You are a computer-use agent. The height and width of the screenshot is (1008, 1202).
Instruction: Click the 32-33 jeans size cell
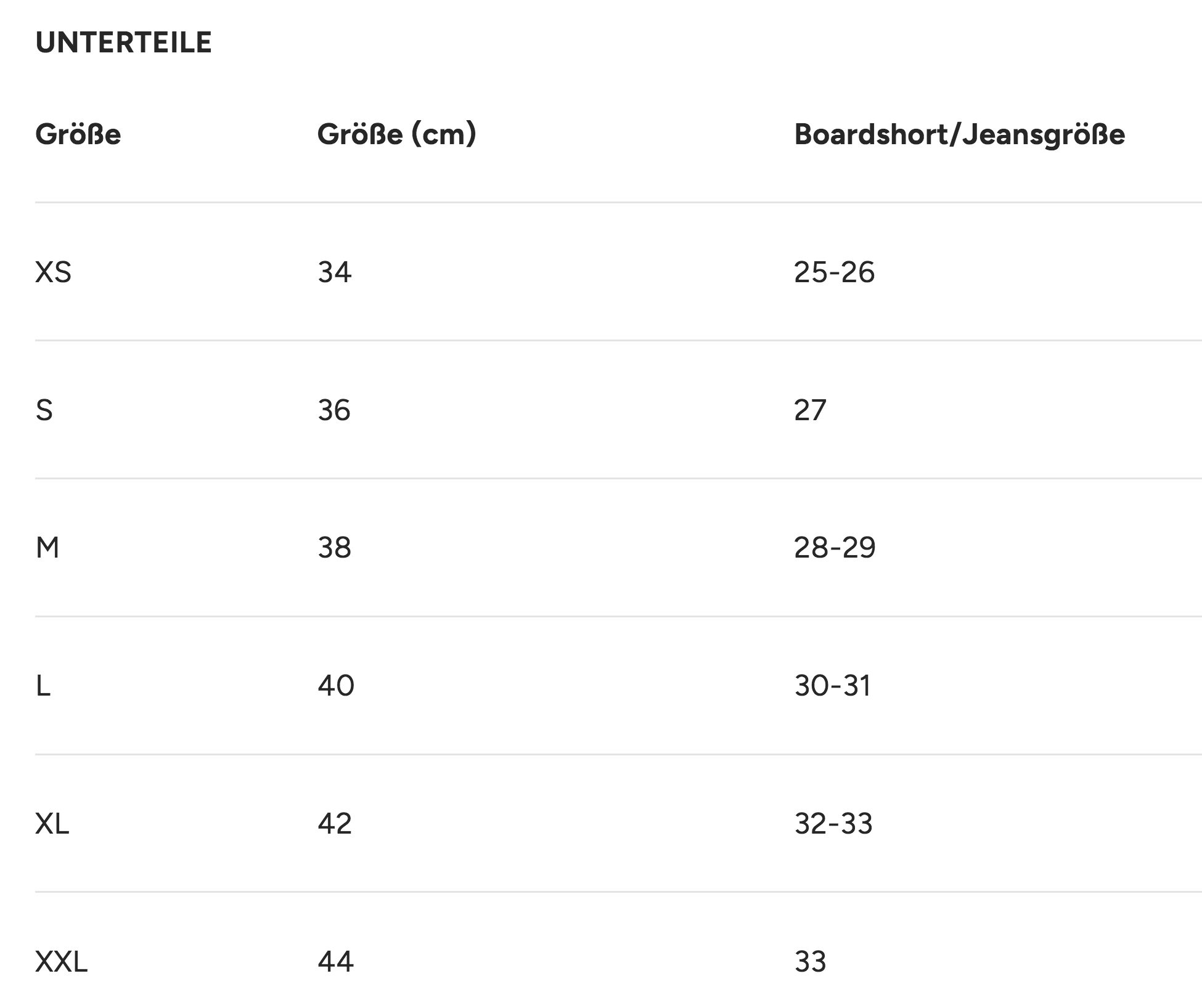coord(833,823)
